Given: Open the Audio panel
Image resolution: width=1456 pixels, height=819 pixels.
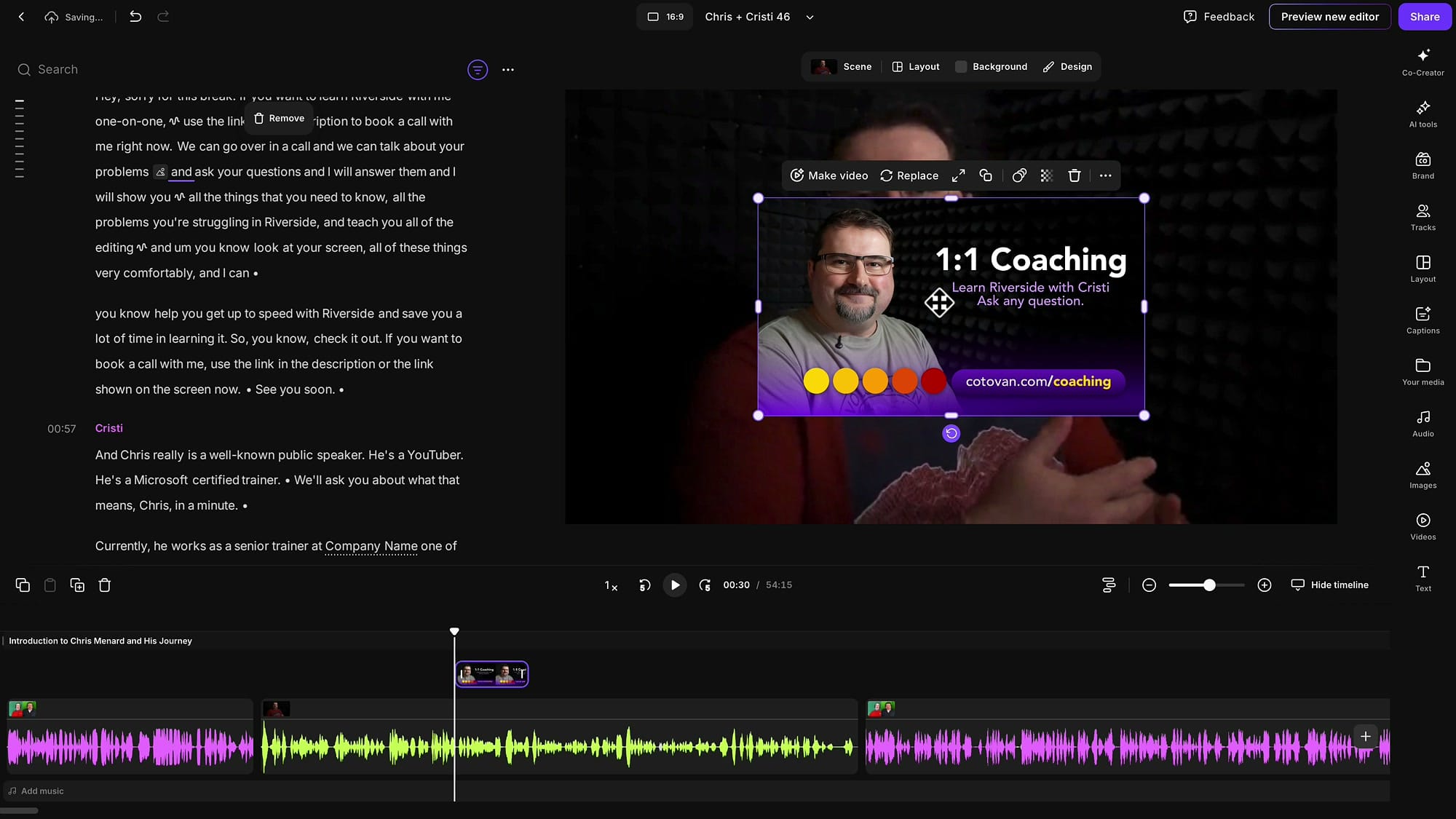Looking at the screenshot, I should coord(1423,424).
